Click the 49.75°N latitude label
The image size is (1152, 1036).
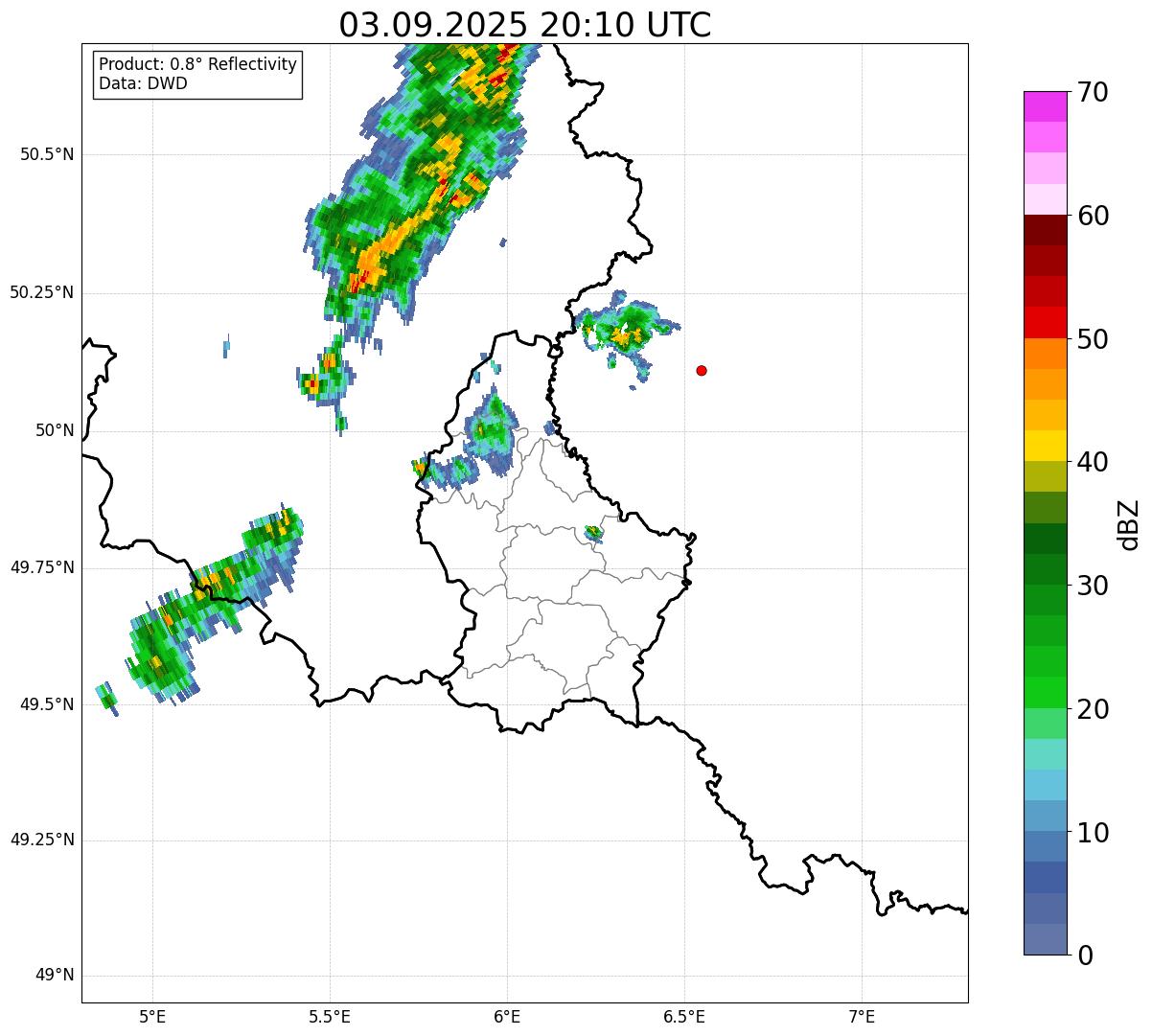pos(41,567)
